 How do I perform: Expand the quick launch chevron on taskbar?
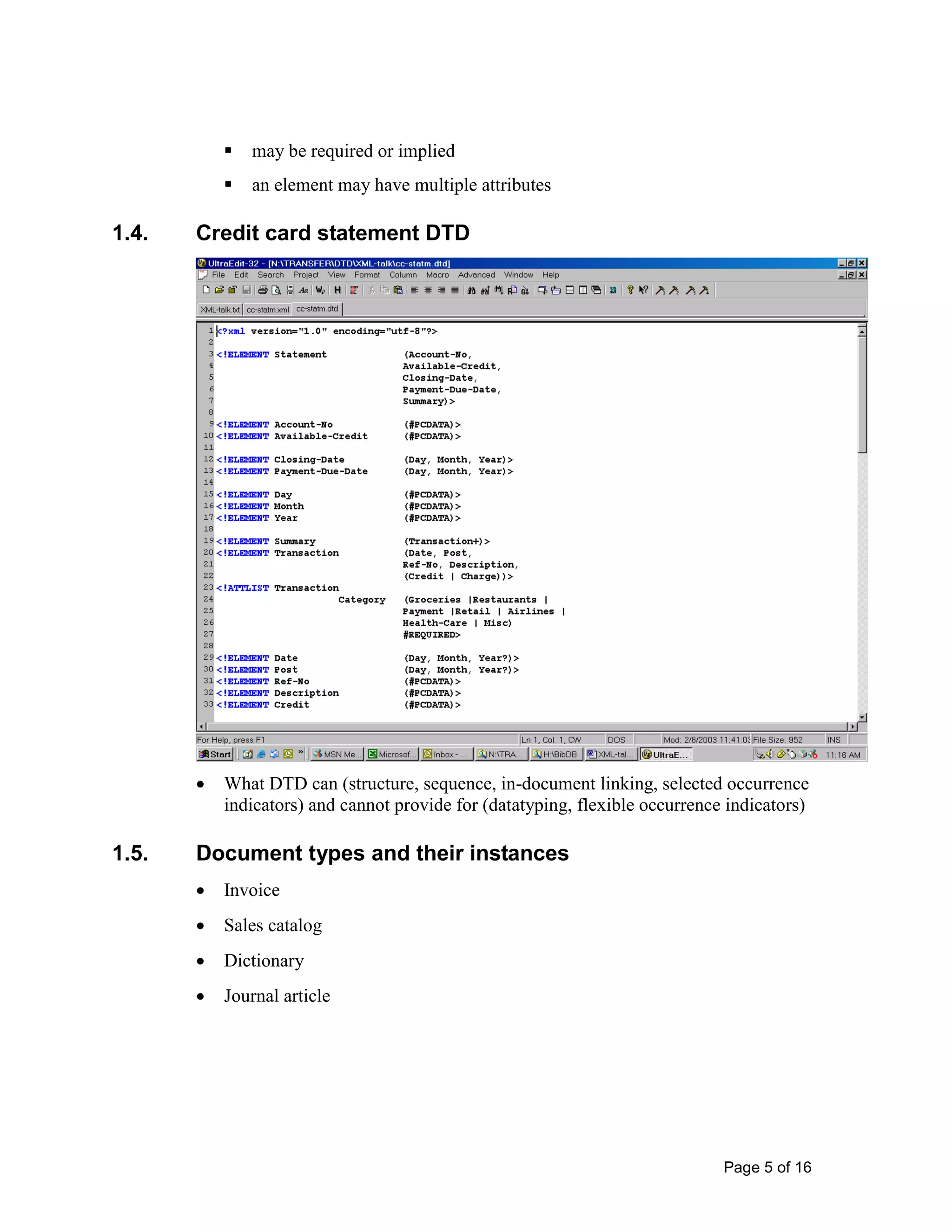click(301, 752)
